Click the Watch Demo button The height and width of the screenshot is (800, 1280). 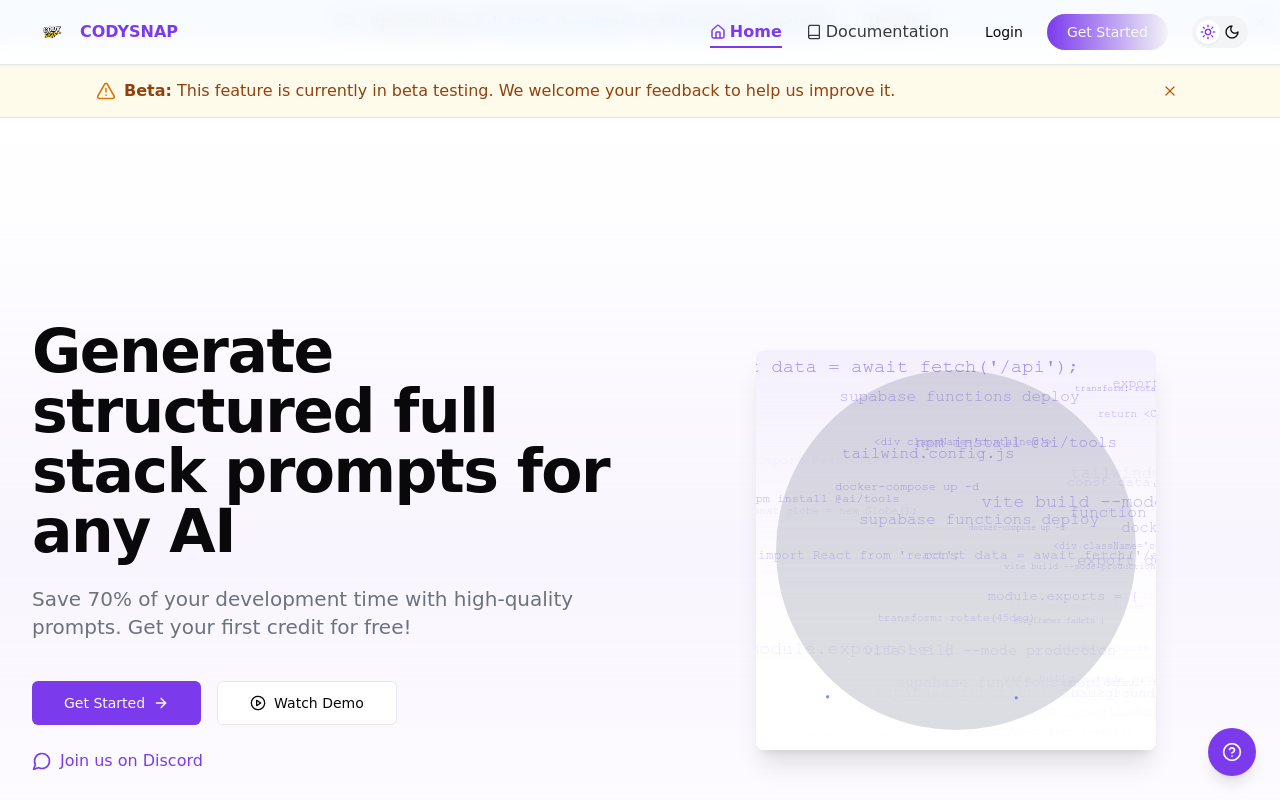pyautogui.click(x=307, y=703)
